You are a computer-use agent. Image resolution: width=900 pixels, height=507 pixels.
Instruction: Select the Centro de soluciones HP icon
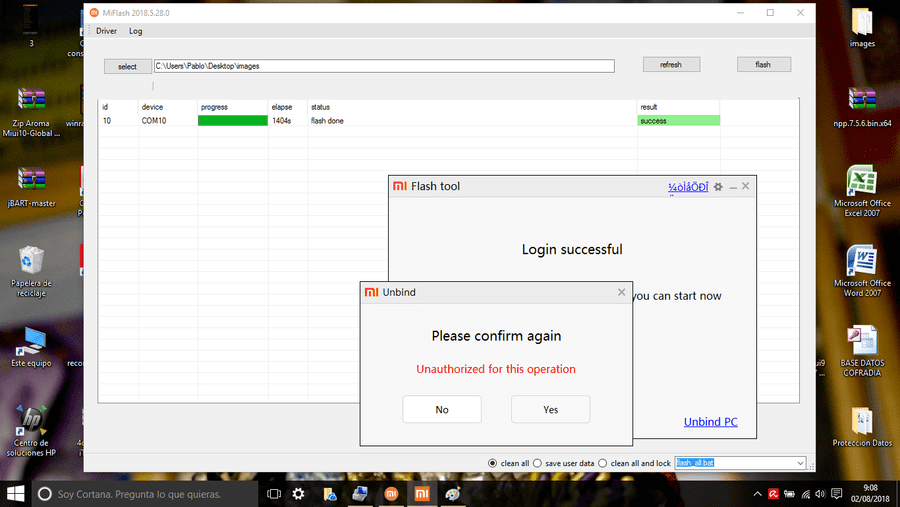pyautogui.click(x=31, y=431)
